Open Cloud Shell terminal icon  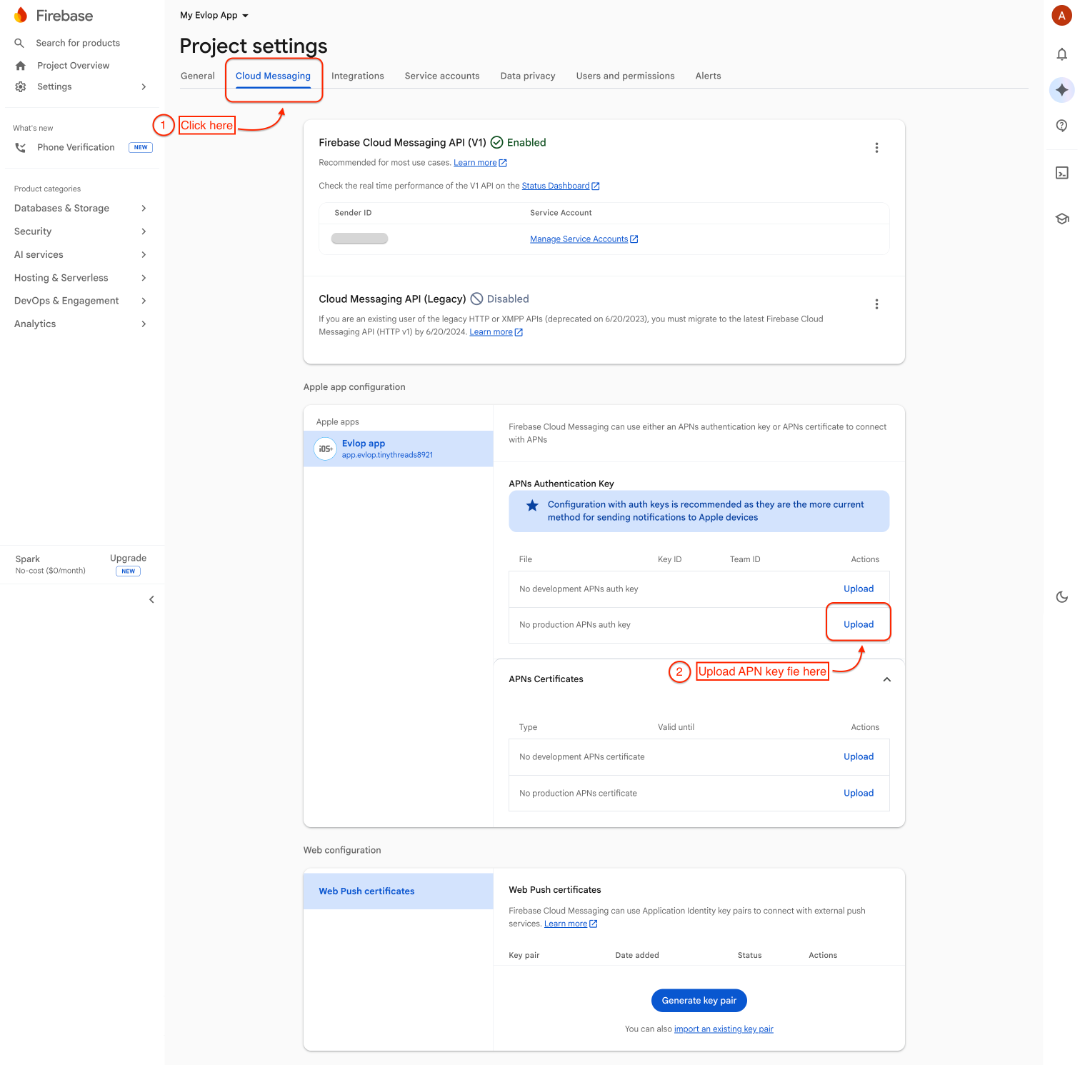1061,173
